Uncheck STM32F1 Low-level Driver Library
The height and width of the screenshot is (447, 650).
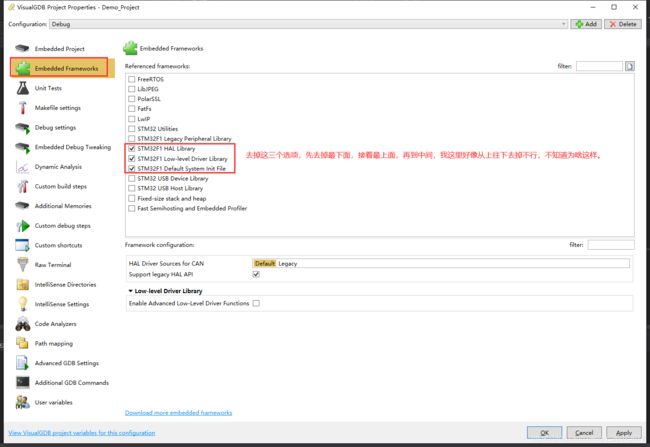tap(132, 158)
